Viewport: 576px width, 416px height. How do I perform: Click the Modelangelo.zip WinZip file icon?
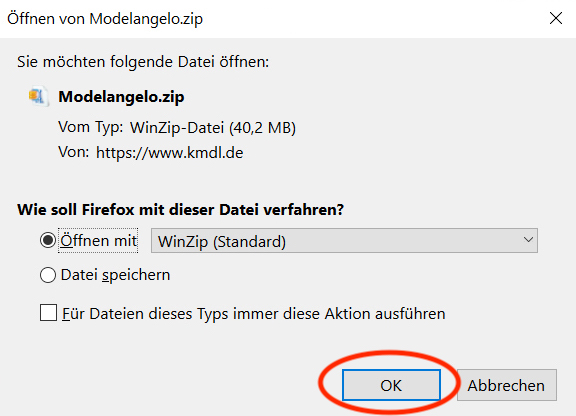point(39,97)
